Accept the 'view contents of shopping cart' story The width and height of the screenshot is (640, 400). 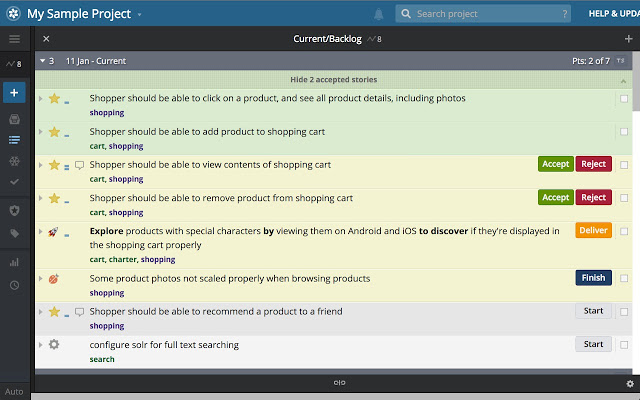[556, 164]
